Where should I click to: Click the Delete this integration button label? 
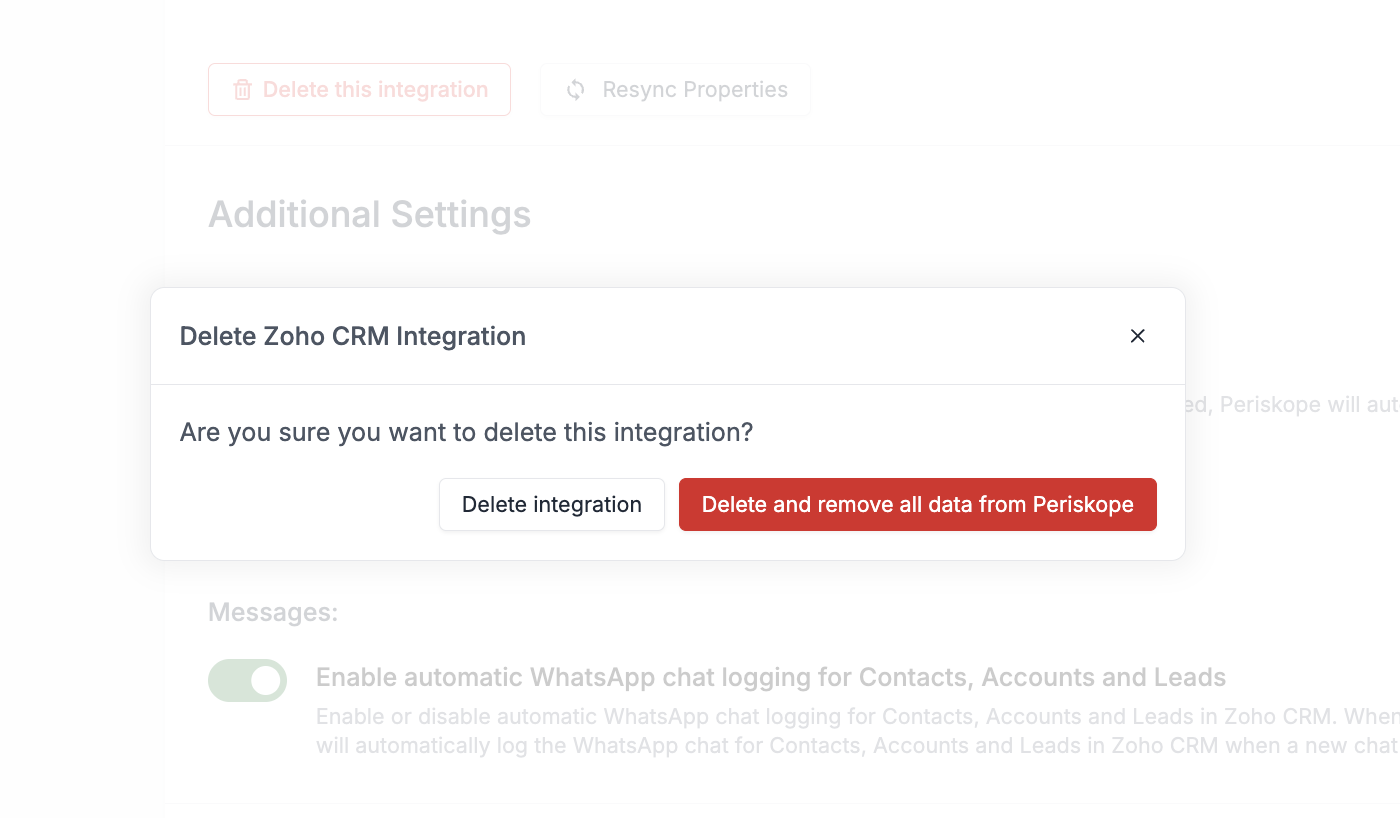pyautogui.click(x=375, y=90)
